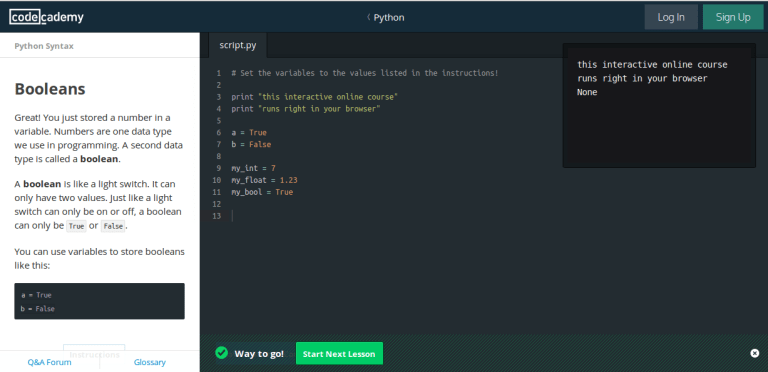Click the output console panel
The width and height of the screenshot is (768, 372).
click(x=659, y=106)
